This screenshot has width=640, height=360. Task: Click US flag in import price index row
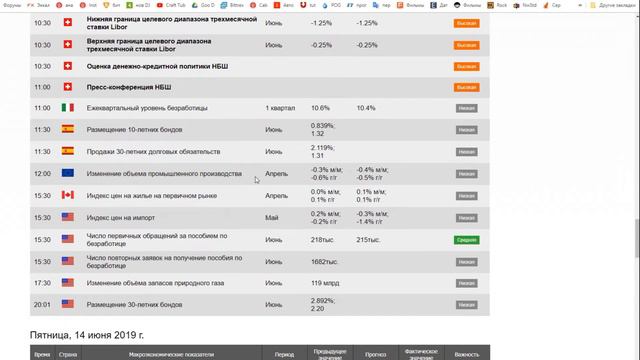click(x=68, y=217)
